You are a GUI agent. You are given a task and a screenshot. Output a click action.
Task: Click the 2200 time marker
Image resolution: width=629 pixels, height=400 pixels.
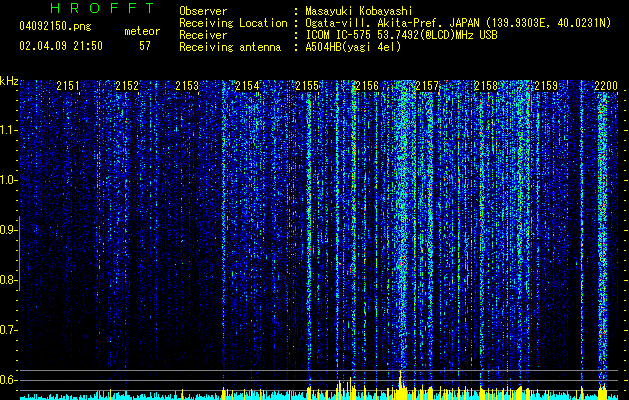pos(606,86)
